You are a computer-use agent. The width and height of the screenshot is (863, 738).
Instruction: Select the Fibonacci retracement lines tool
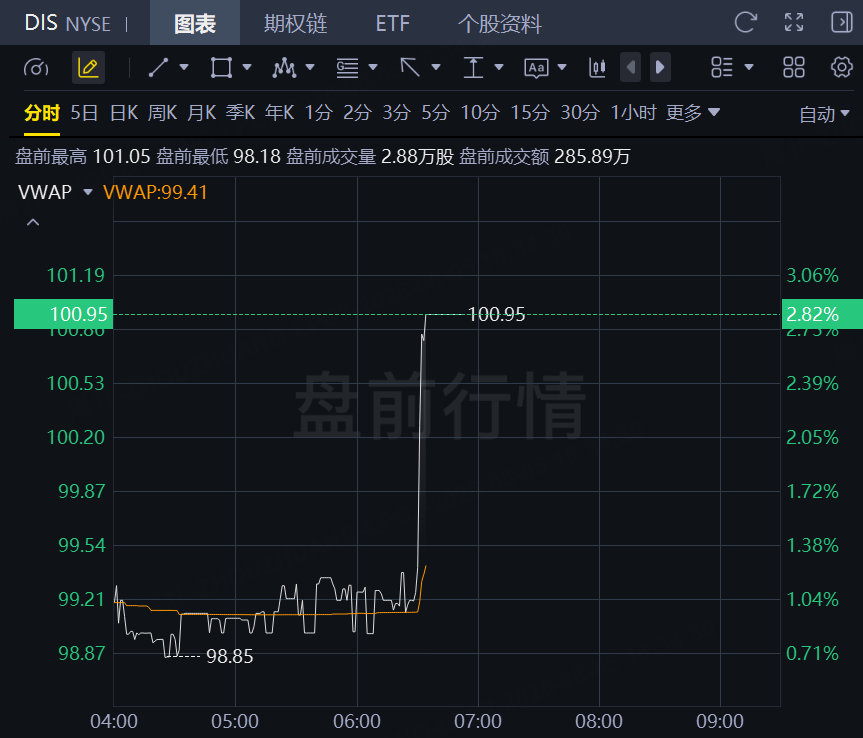click(x=347, y=68)
